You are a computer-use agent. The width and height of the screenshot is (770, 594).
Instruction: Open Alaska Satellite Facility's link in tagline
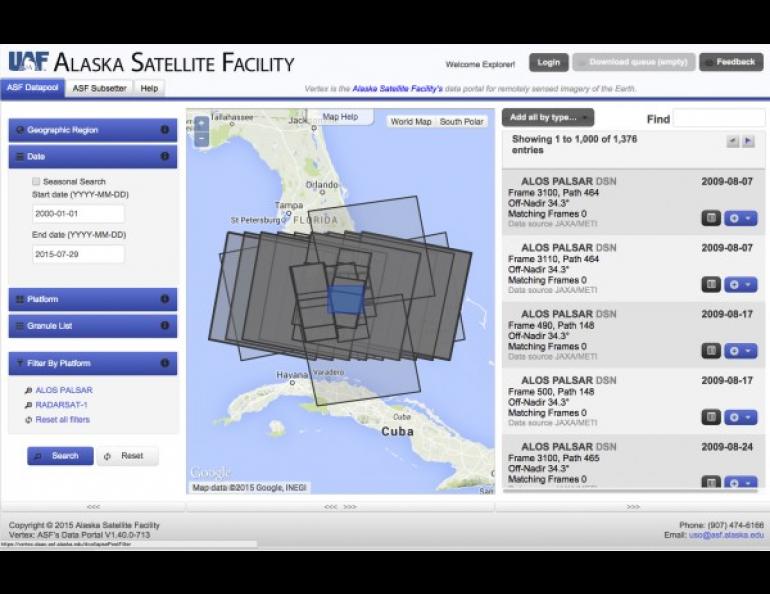click(397, 89)
